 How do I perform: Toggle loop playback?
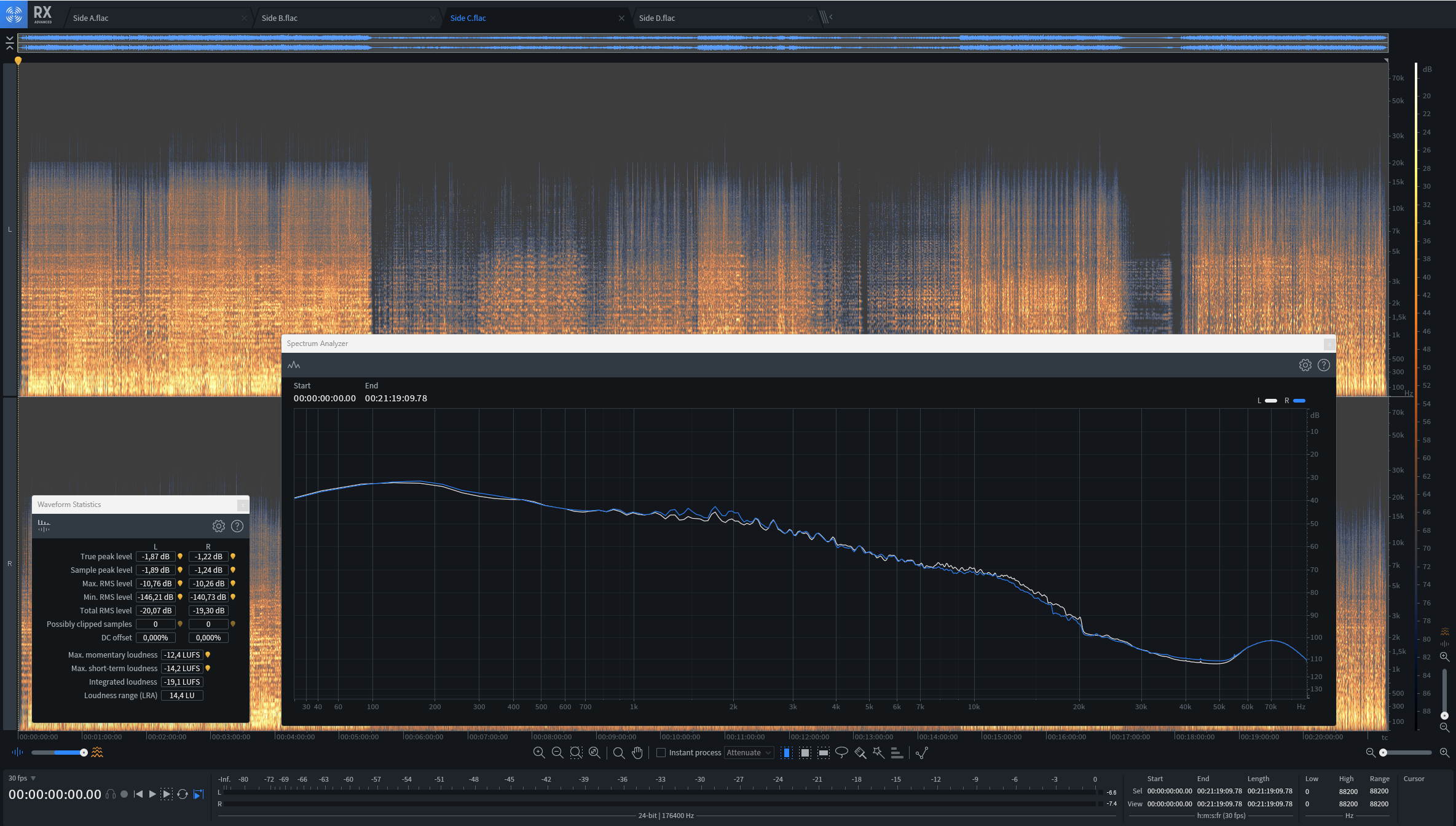tap(183, 794)
